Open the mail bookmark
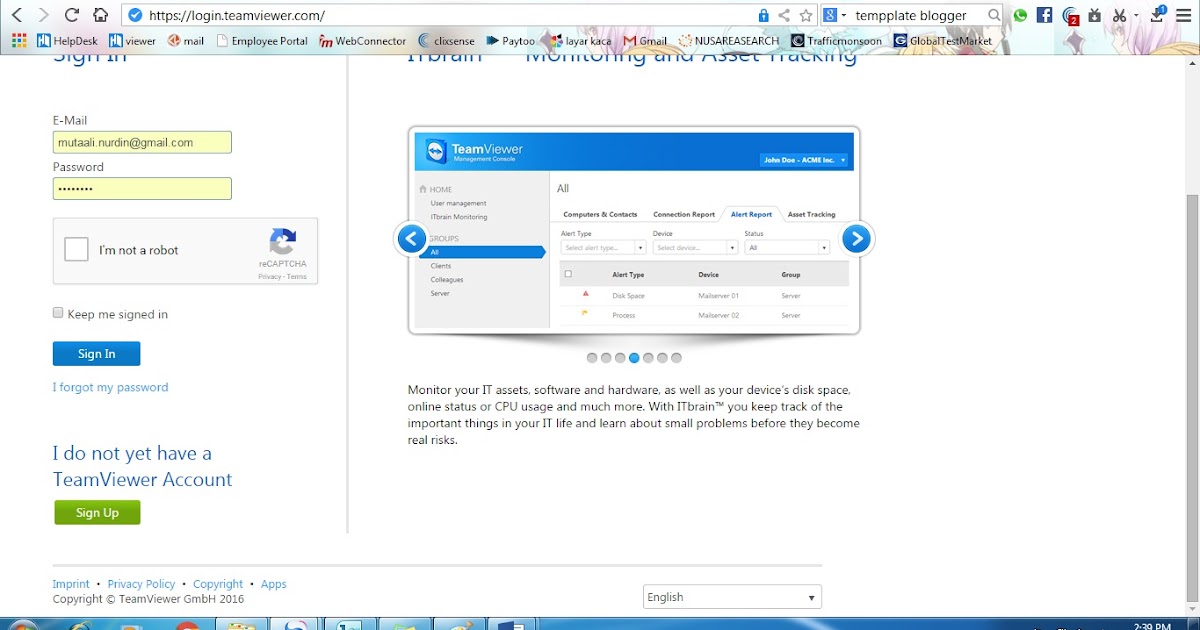Viewport: 1200px width, 630px height. tap(186, 41)
